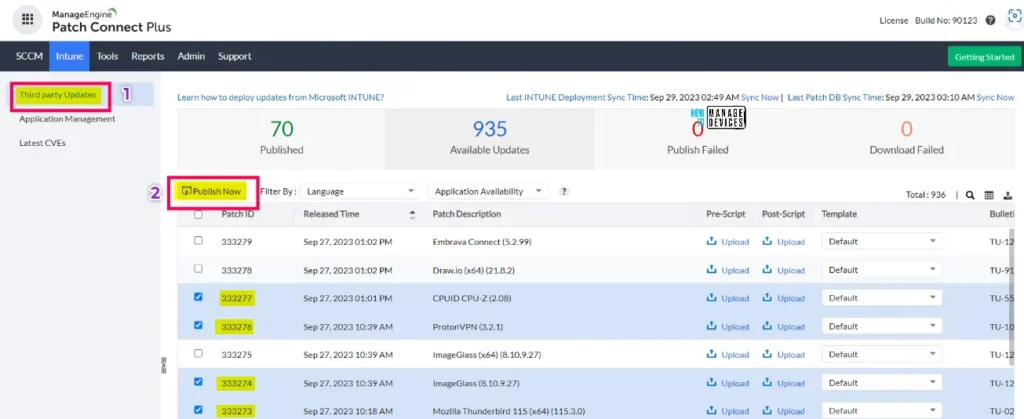
Task: Open the Language filter dropdown
Action: [x=360, y=192]
